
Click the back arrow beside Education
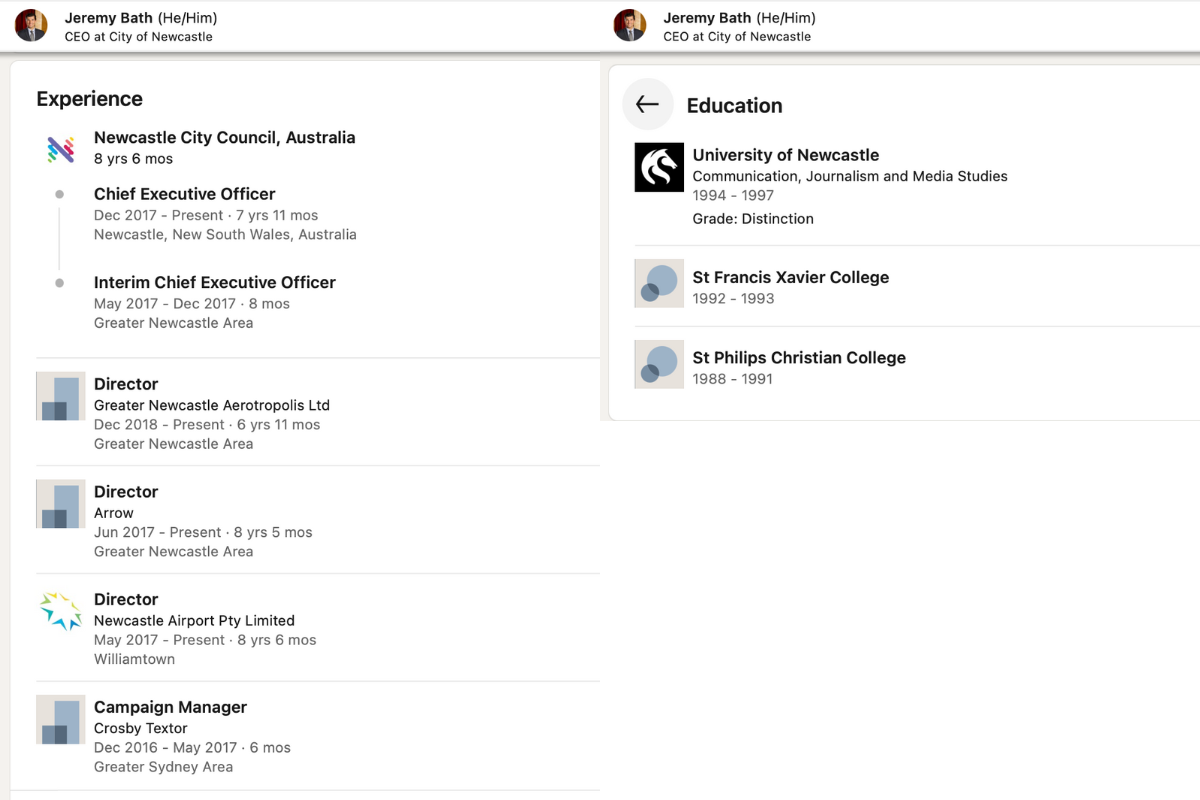click(x=647, y=104)
